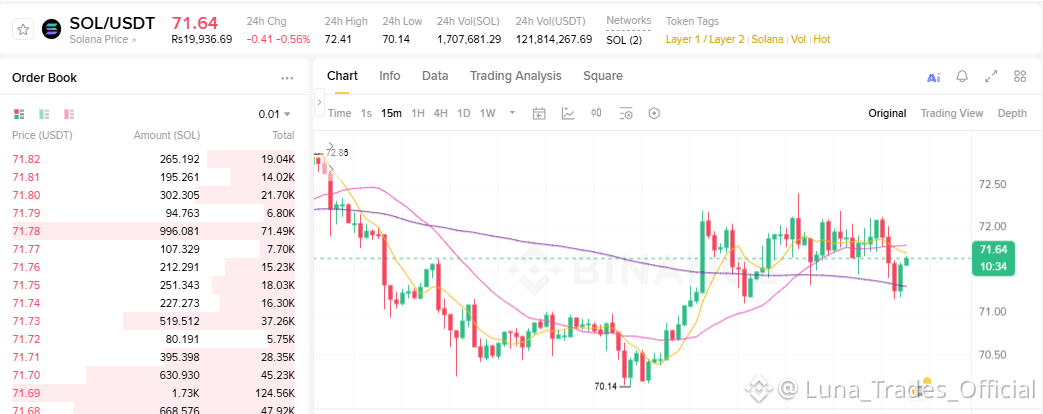Open the Solana Price link
1043x414 pixels.
[x=102, y=39]
